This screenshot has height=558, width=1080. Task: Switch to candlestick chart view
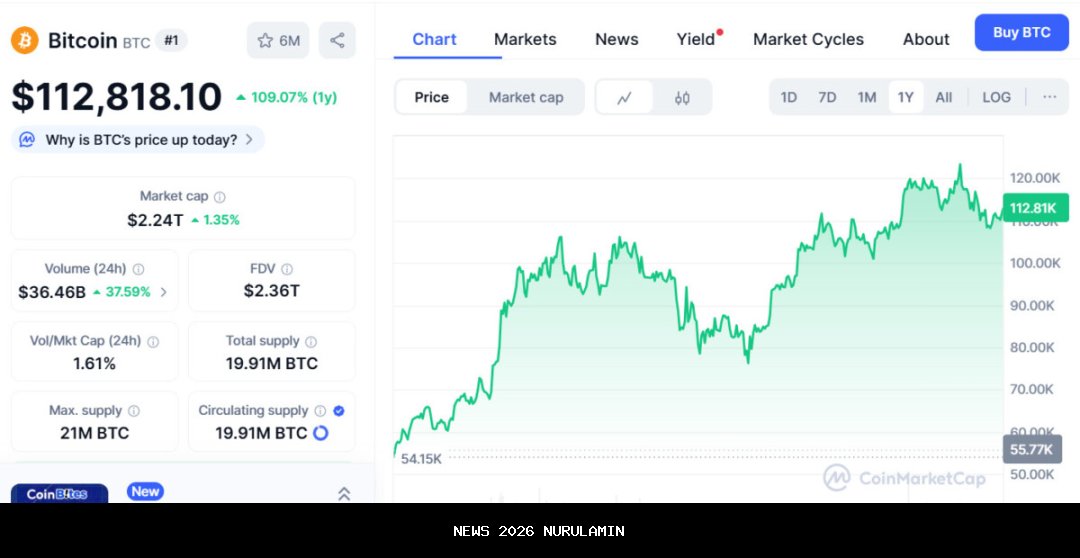coord(682,97)
